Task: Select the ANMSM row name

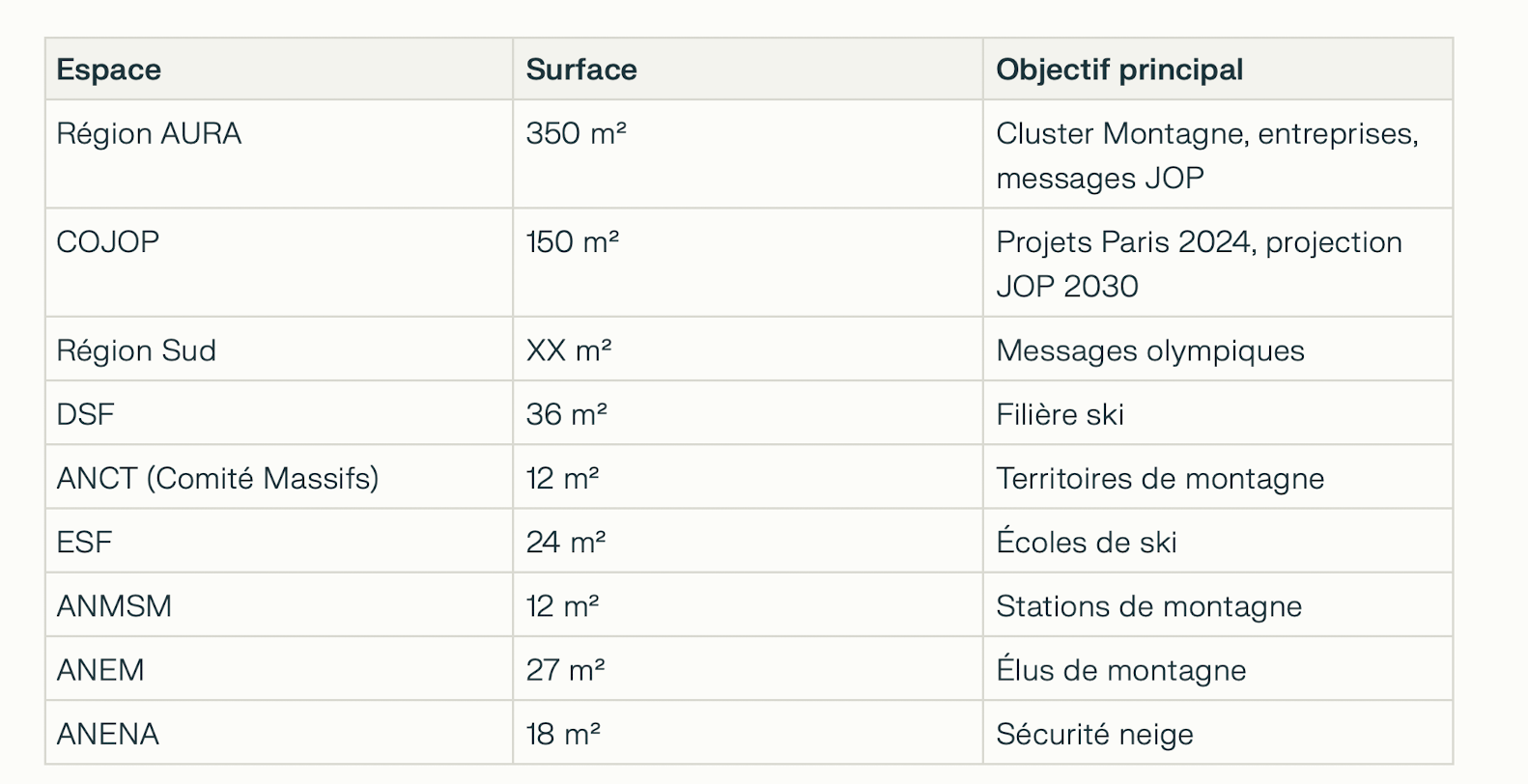Action: (114, 605)
